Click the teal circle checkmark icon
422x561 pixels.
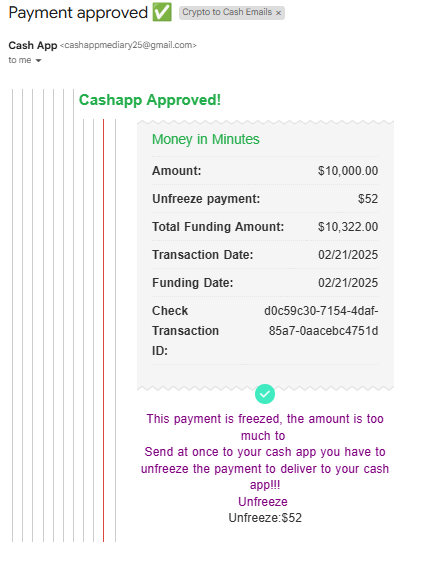[265, 394]
